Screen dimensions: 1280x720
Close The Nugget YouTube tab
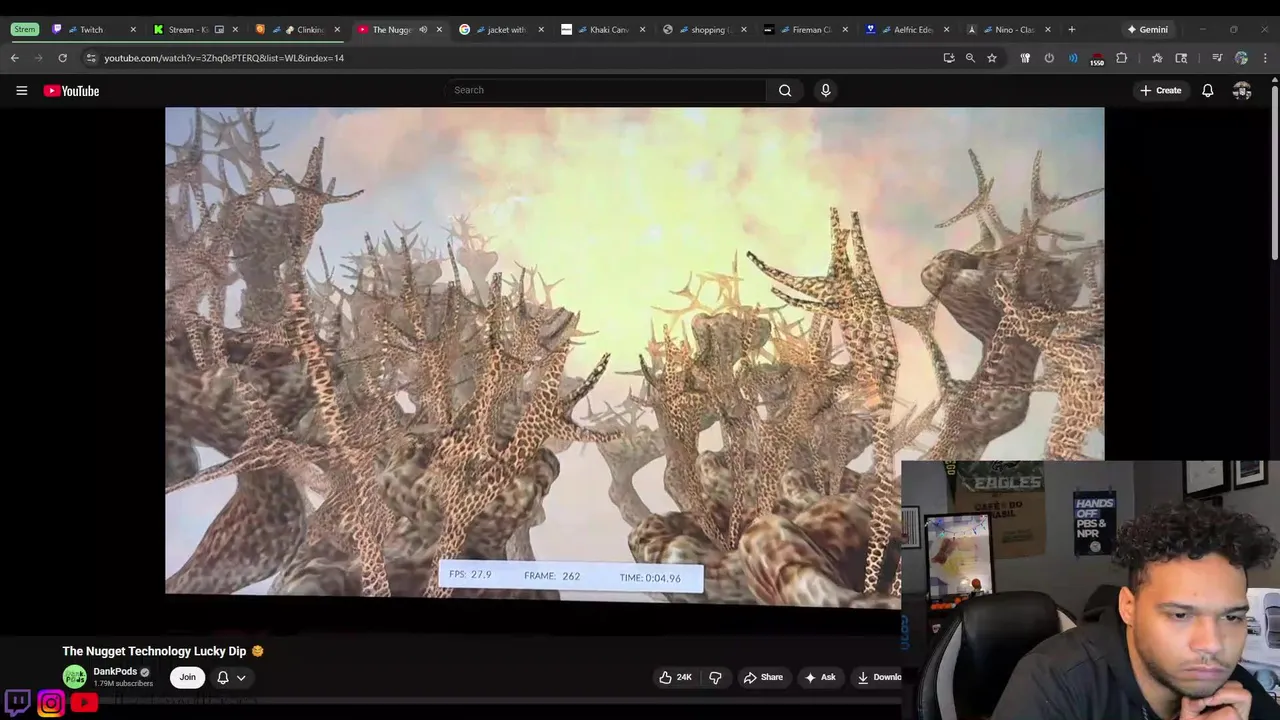click(439, 29)
